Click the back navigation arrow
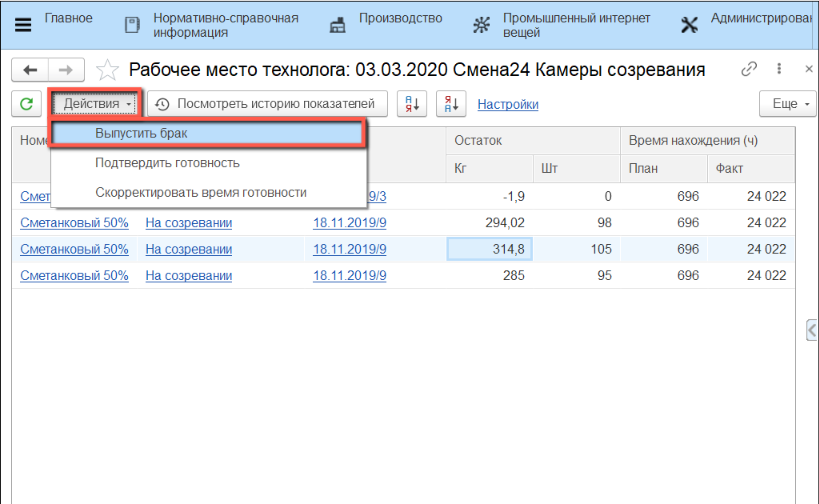The width and height of the screenshot is (819, 504). (x=30, y=70)
